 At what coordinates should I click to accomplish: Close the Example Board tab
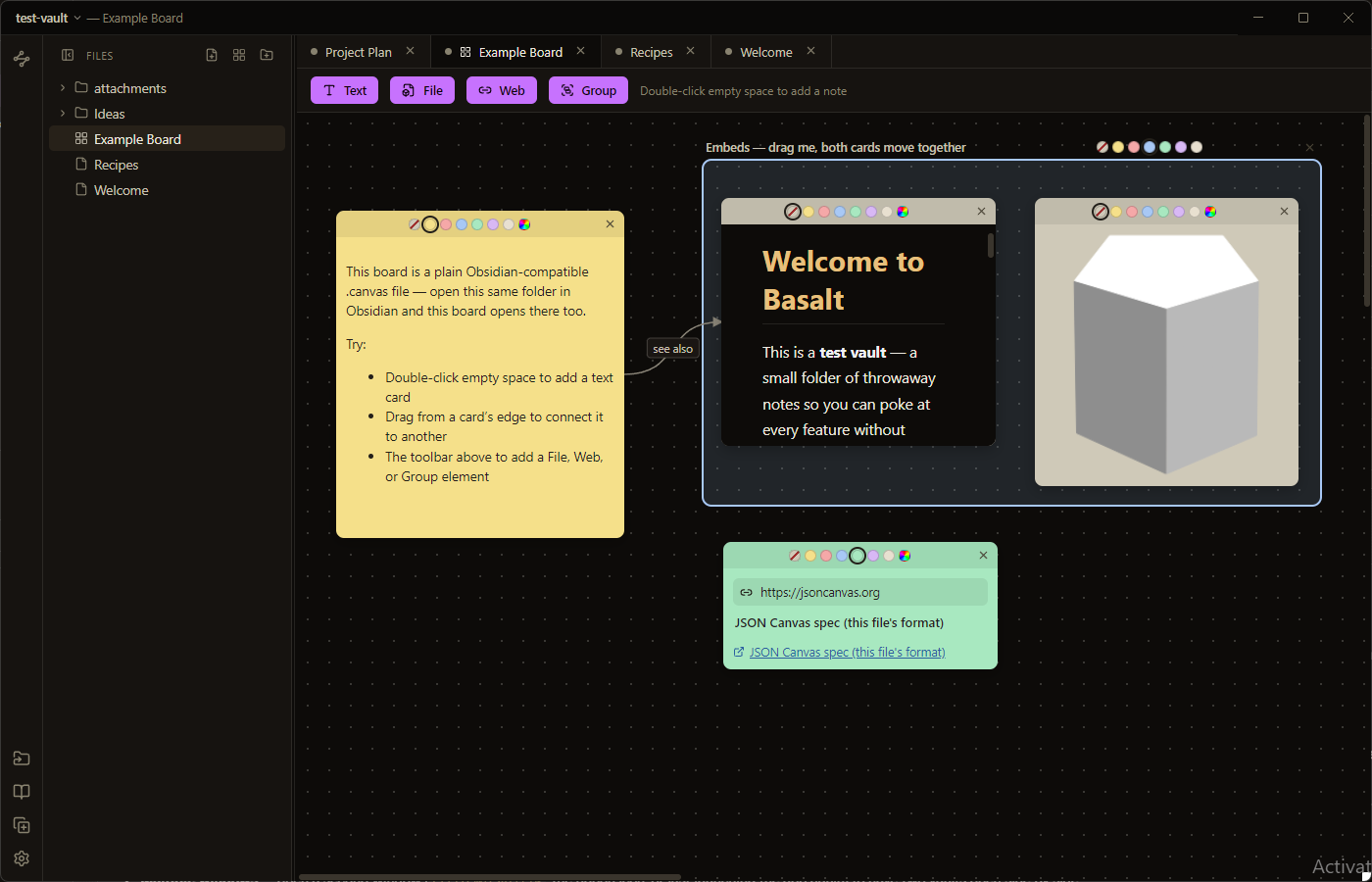[580, 51]
